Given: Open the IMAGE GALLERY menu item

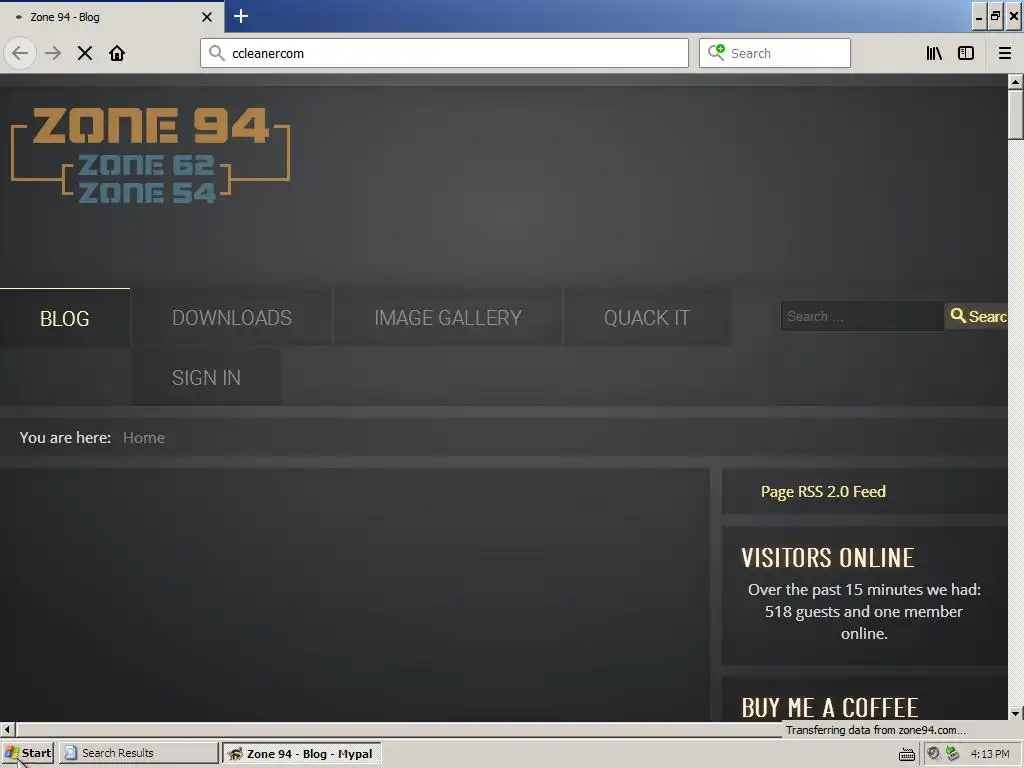Looking at the screenshot, I should (x=448, y=317).
